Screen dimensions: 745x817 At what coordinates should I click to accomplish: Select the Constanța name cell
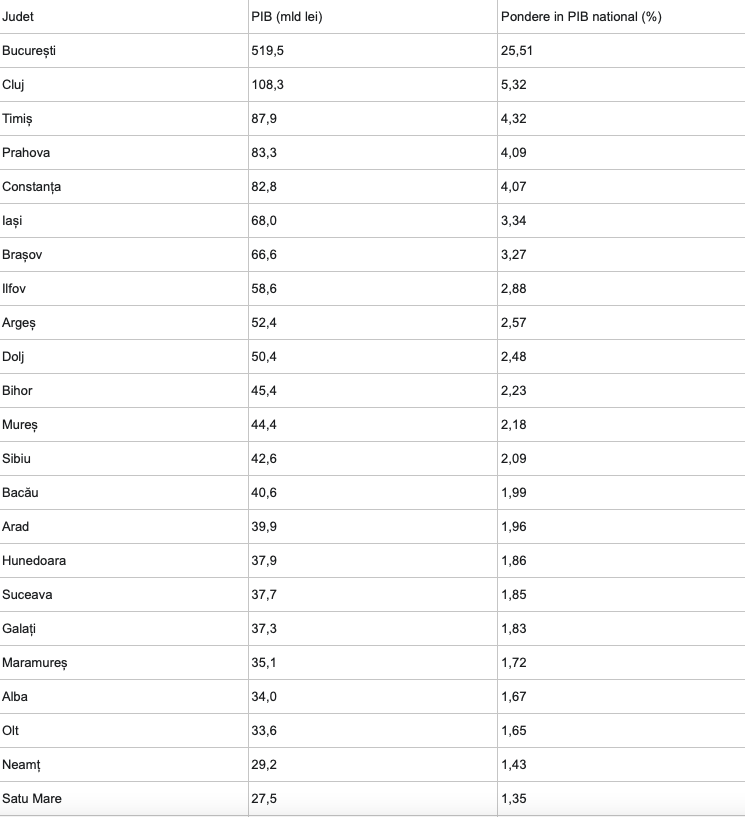(32, 187)
